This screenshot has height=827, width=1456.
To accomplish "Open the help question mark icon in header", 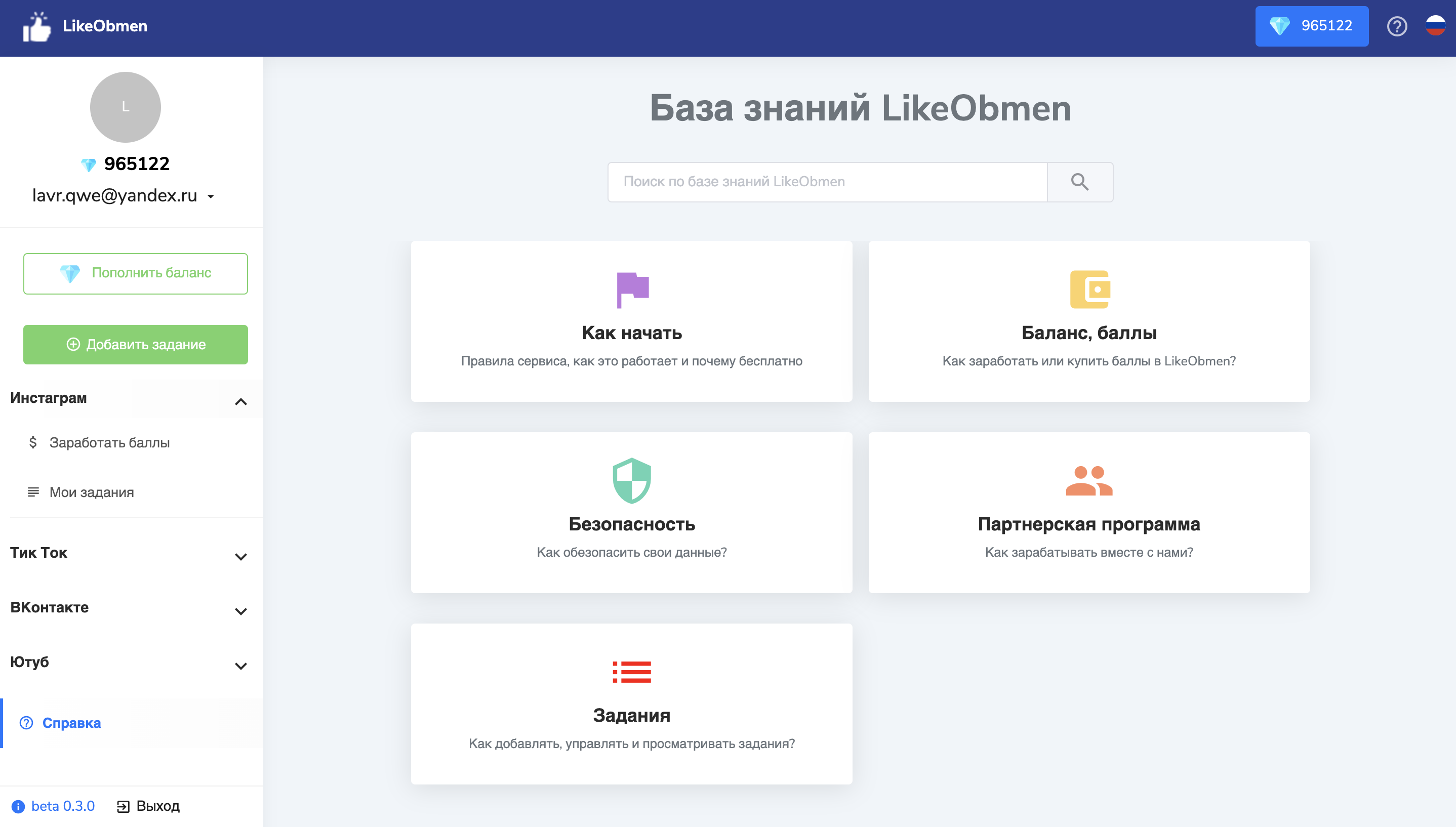I will coord(1397,26).
